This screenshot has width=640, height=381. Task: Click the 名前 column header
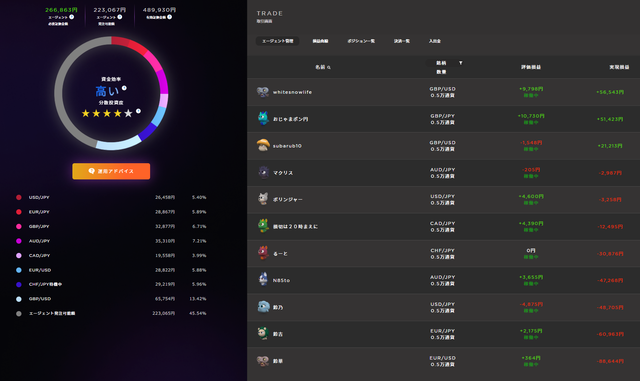click(x=320, y=67)
